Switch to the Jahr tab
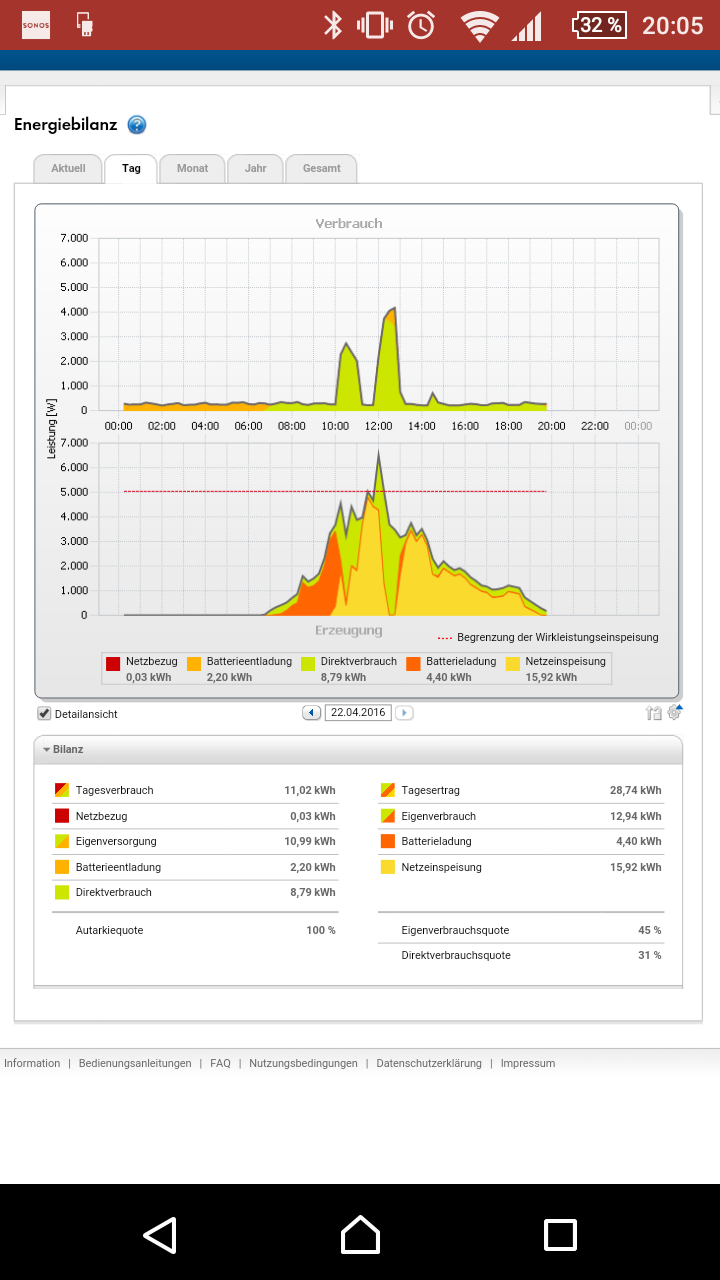 point(255,168)
